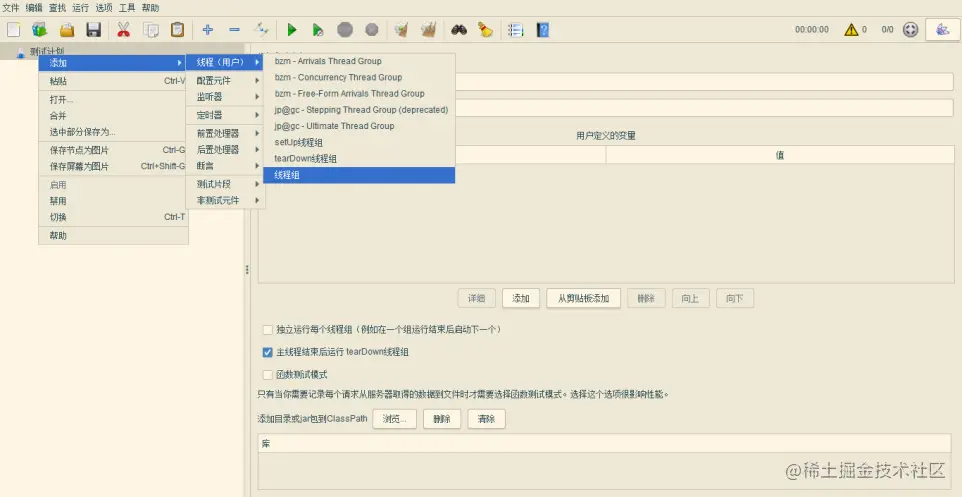Open the 查找 menu
The height and width of the screenshot is (497, 962).
coord(58,8)
